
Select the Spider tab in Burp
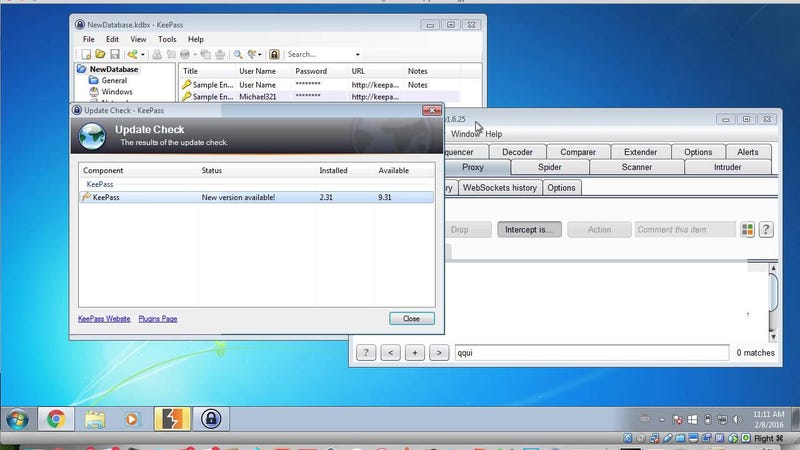pyautogui.click(x=549, y=167)
